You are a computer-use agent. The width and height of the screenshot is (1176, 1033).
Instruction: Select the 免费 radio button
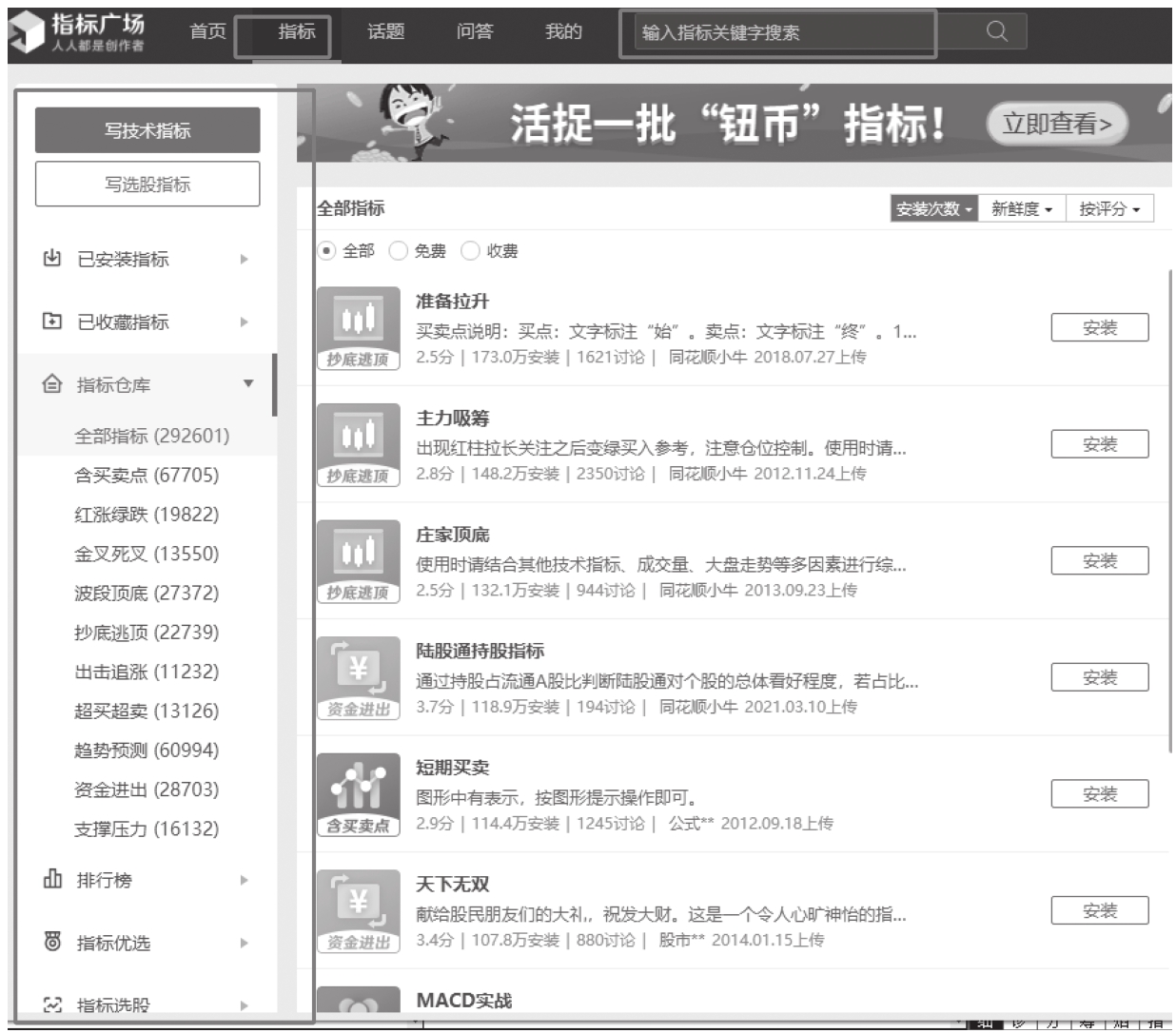(x=399, y=250)
